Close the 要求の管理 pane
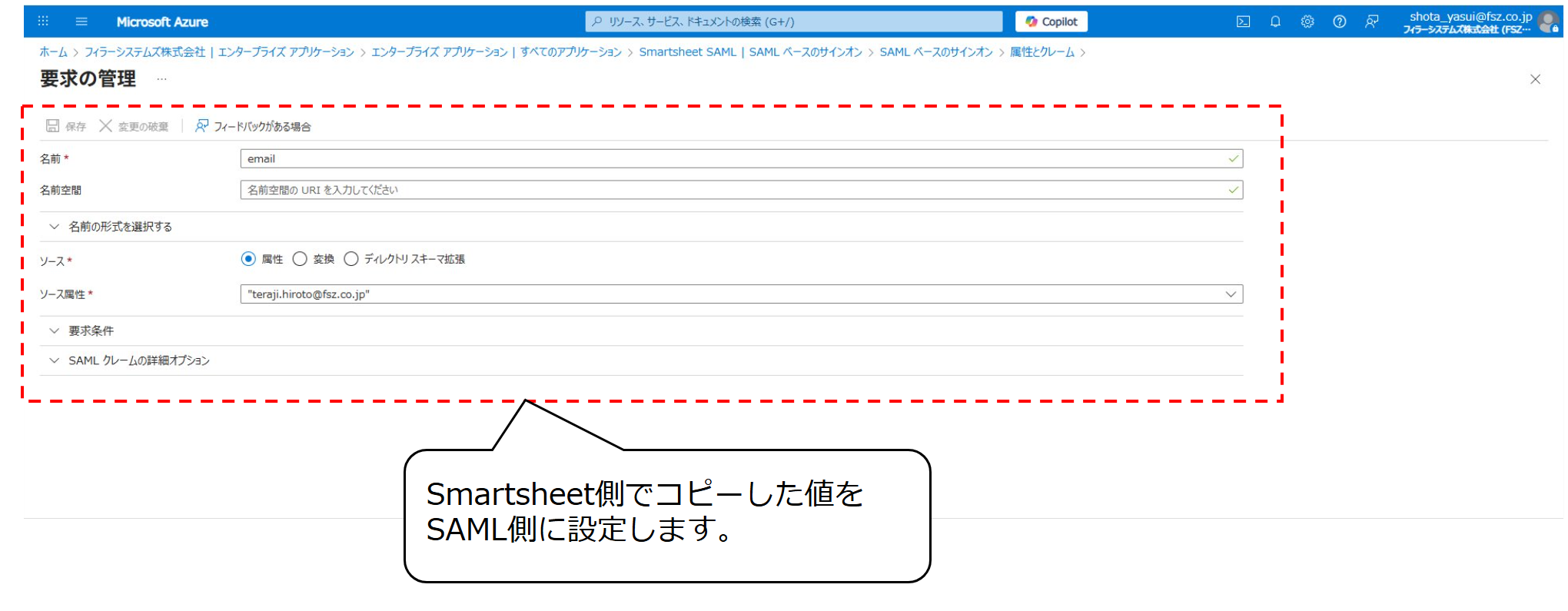The image size is (1568, 611). [x=1535, y=79]
